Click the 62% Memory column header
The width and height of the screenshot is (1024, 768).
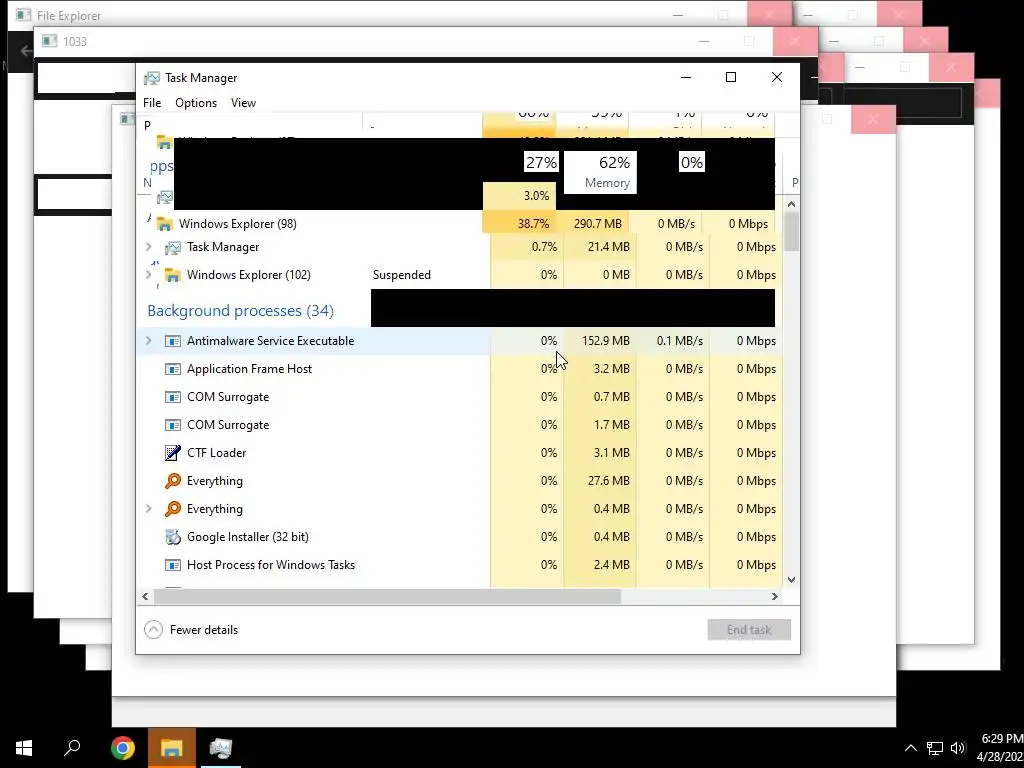(600, 172)
